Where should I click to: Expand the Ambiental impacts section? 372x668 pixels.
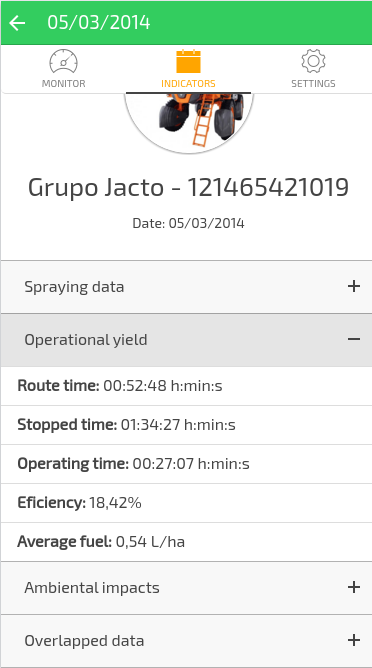point(186,588)
